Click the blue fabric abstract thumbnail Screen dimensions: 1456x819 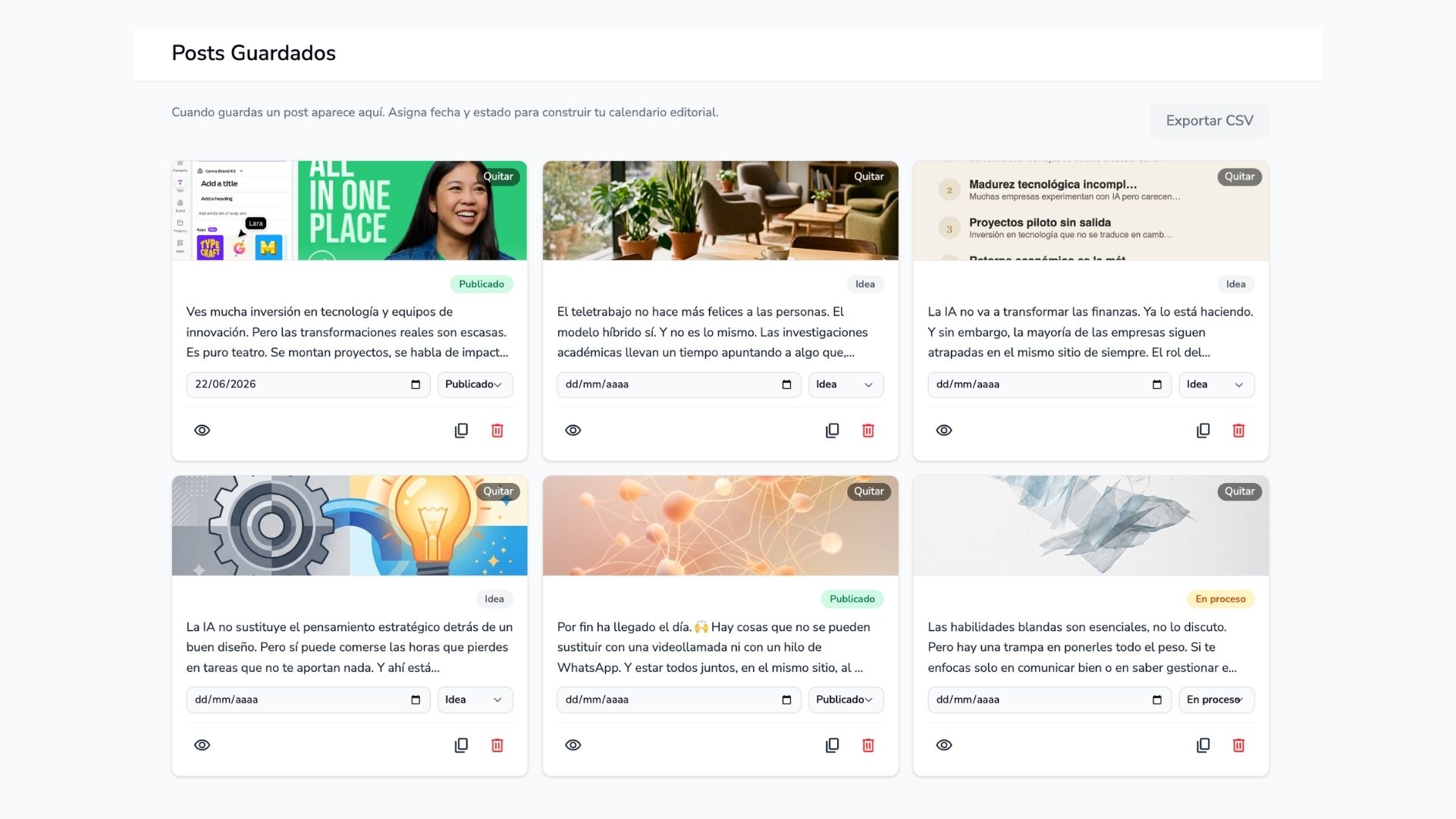1091,525
